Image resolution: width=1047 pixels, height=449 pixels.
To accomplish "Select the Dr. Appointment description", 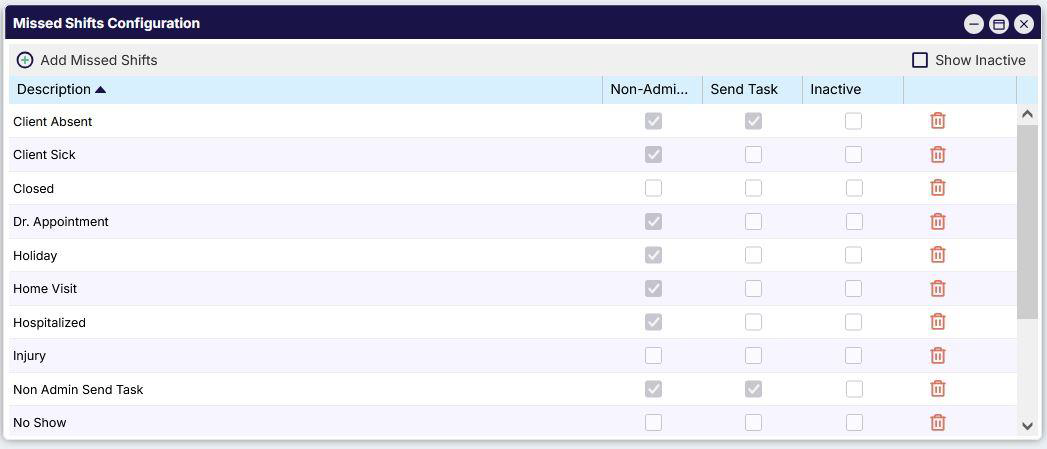I will click(61, 222).
